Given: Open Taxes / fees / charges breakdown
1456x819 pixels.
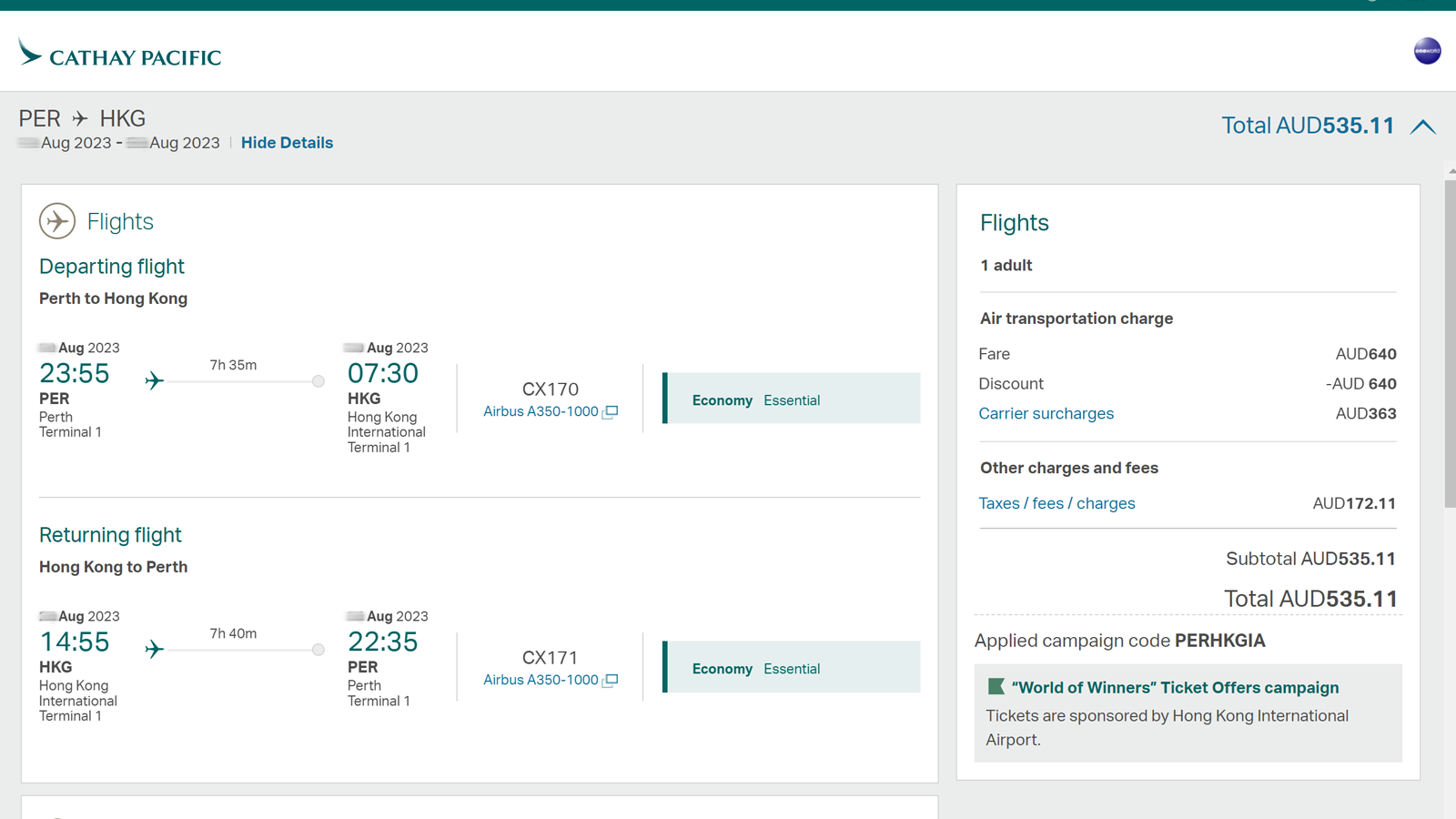Looking at the screenshot, I should click(x=1057, y=503).
